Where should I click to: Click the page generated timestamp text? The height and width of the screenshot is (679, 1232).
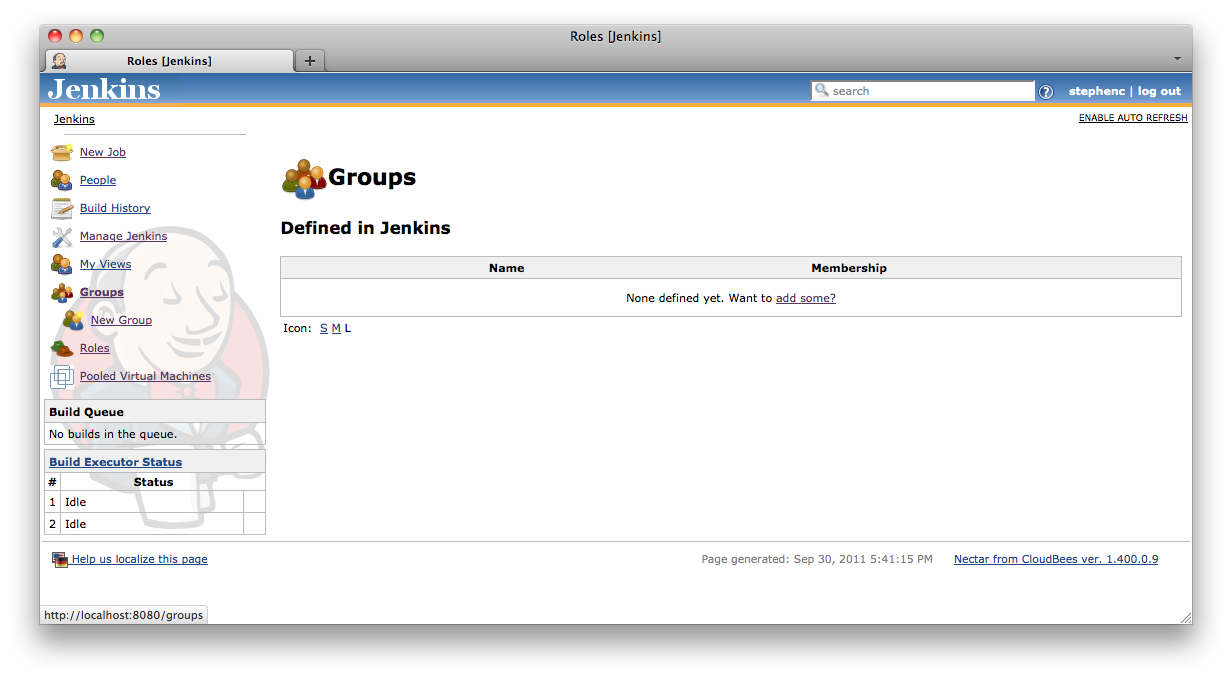click(x=817, y=559)
